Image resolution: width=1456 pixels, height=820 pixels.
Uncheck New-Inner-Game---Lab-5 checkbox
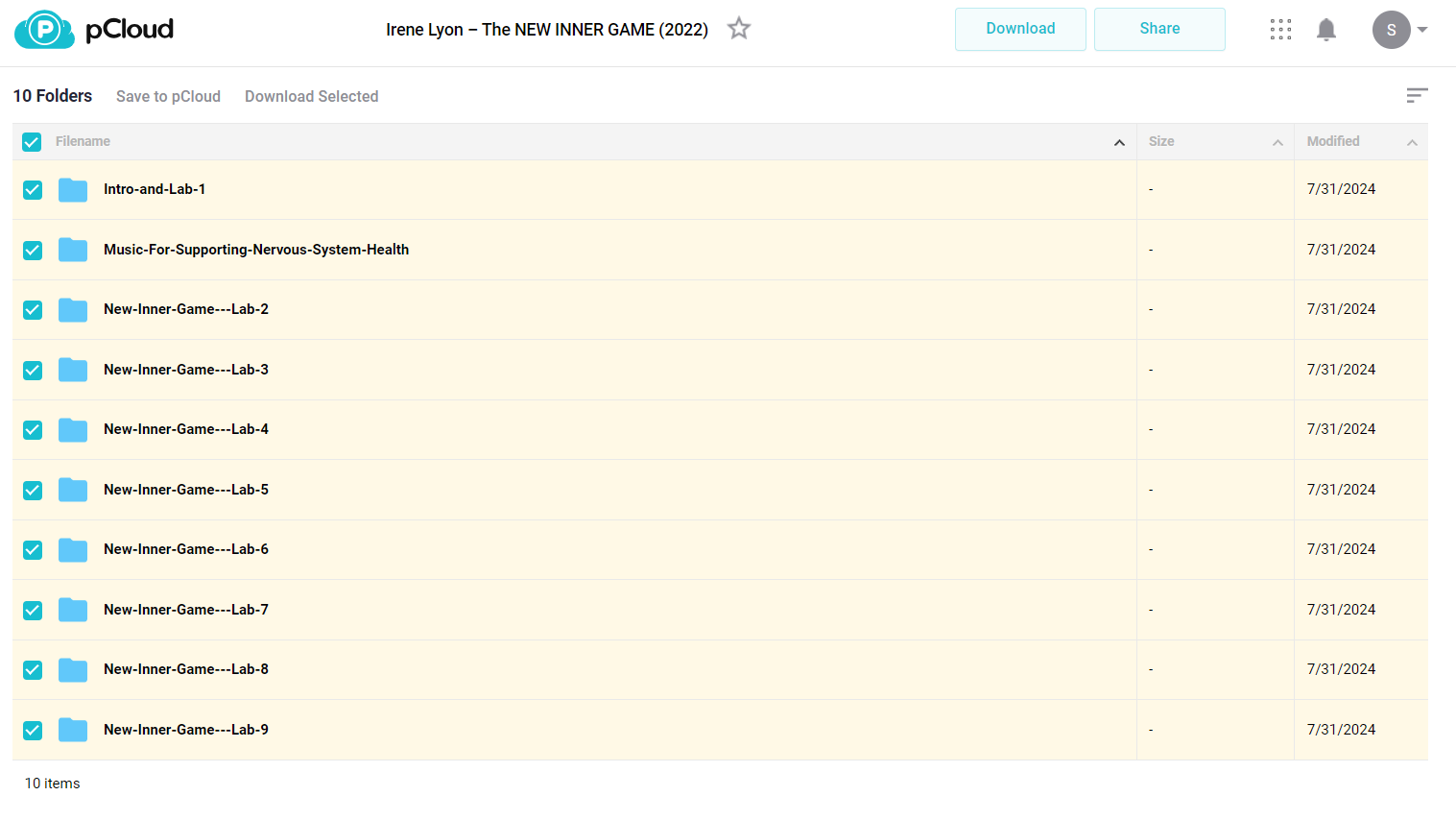tap(33, 490)
